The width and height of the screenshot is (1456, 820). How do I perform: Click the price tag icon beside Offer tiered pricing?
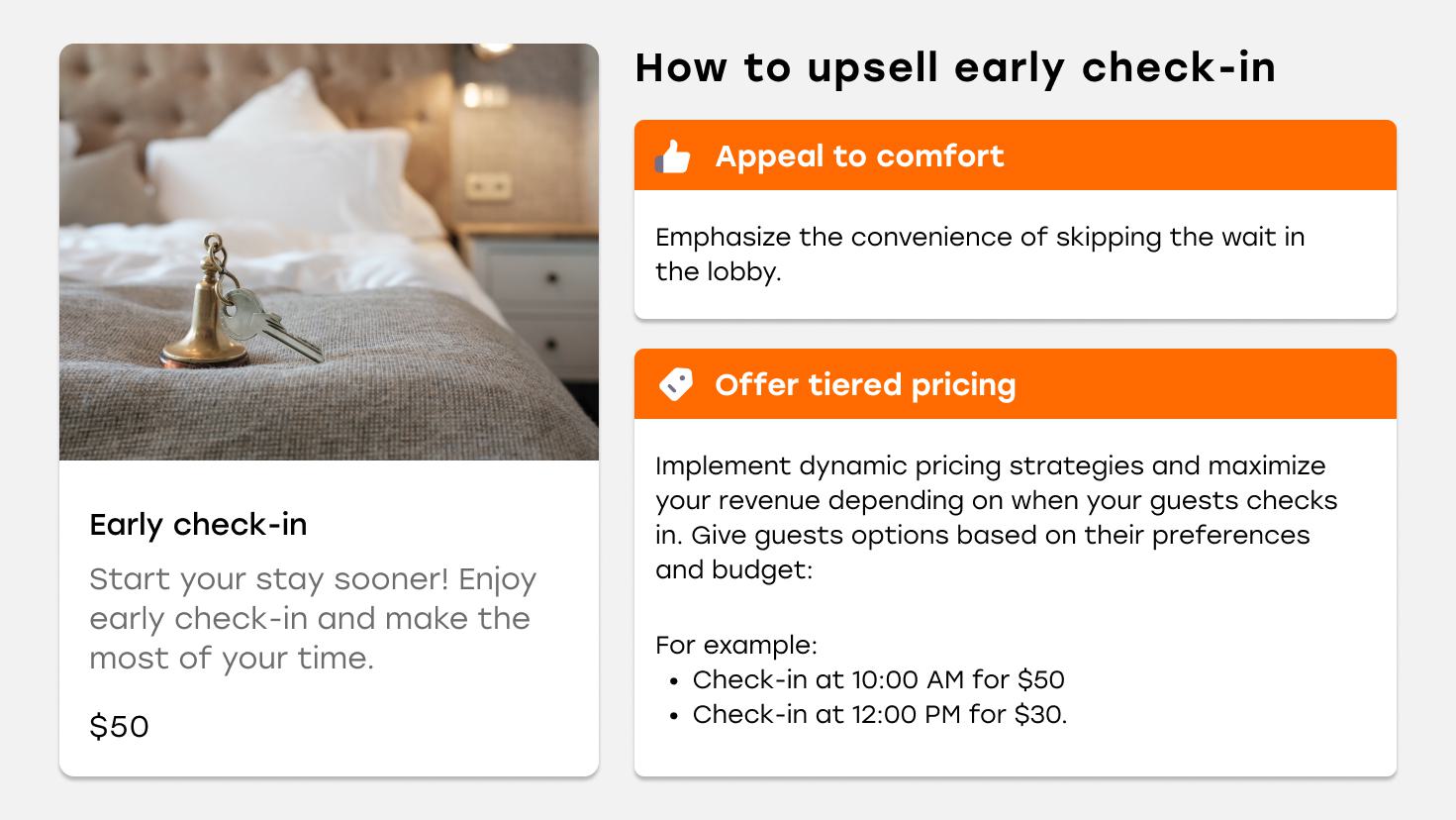[675, 384]
